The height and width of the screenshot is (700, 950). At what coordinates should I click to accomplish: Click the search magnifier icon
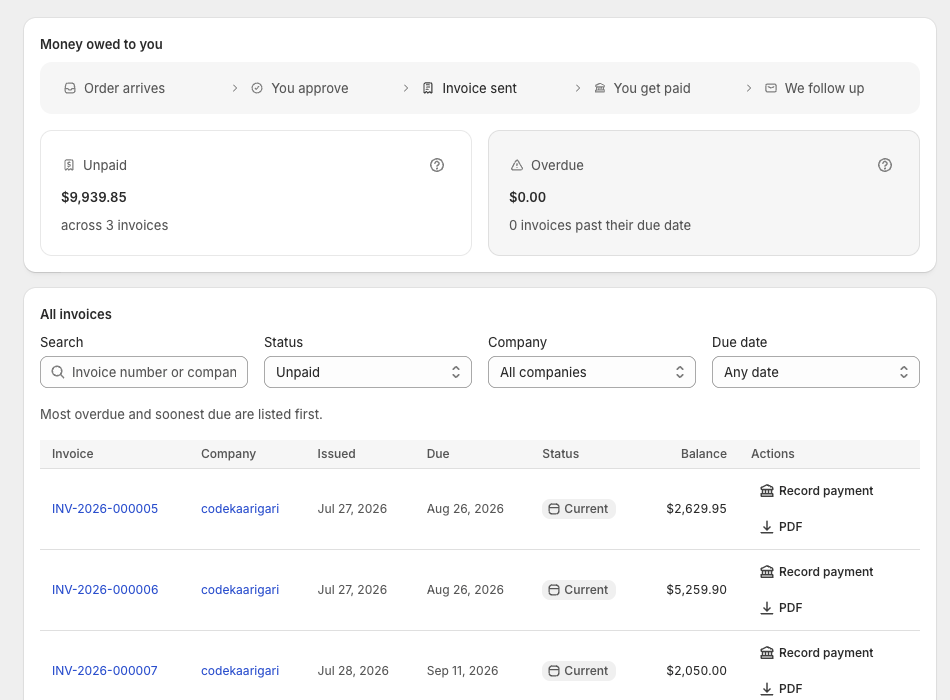click(x=58, y=372)
